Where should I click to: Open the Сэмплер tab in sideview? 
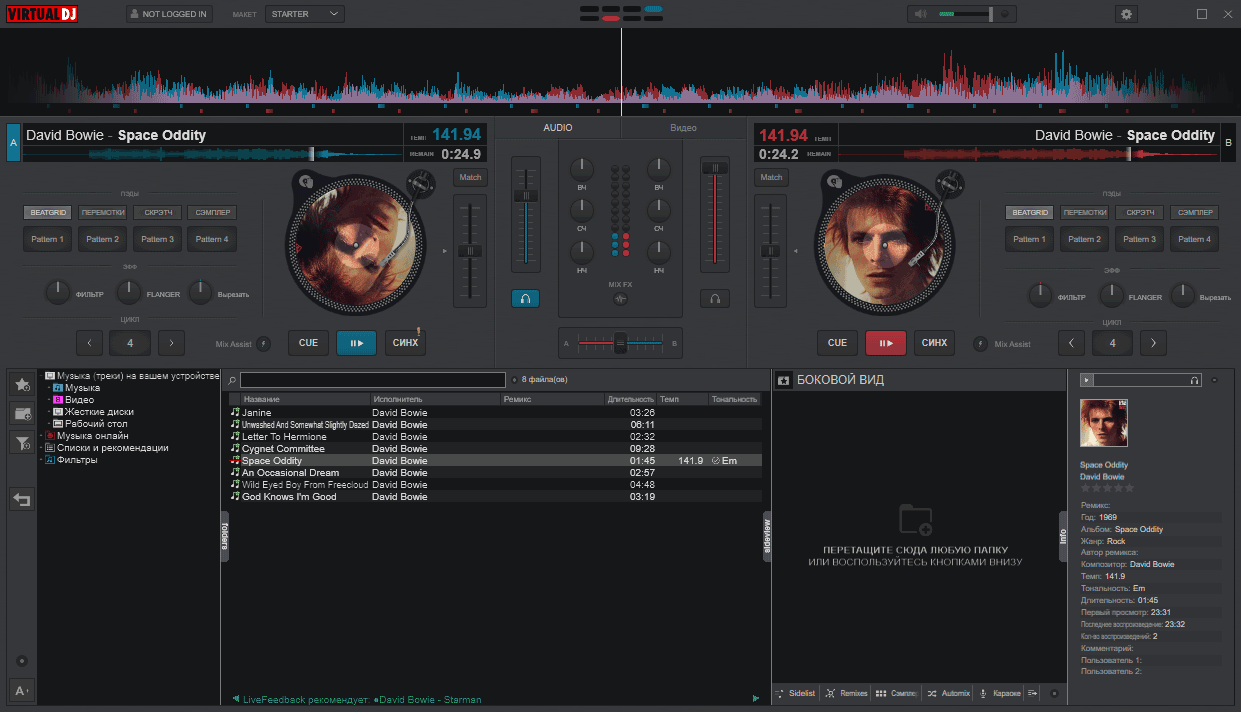pyautogui.click(x=896, y=693)
